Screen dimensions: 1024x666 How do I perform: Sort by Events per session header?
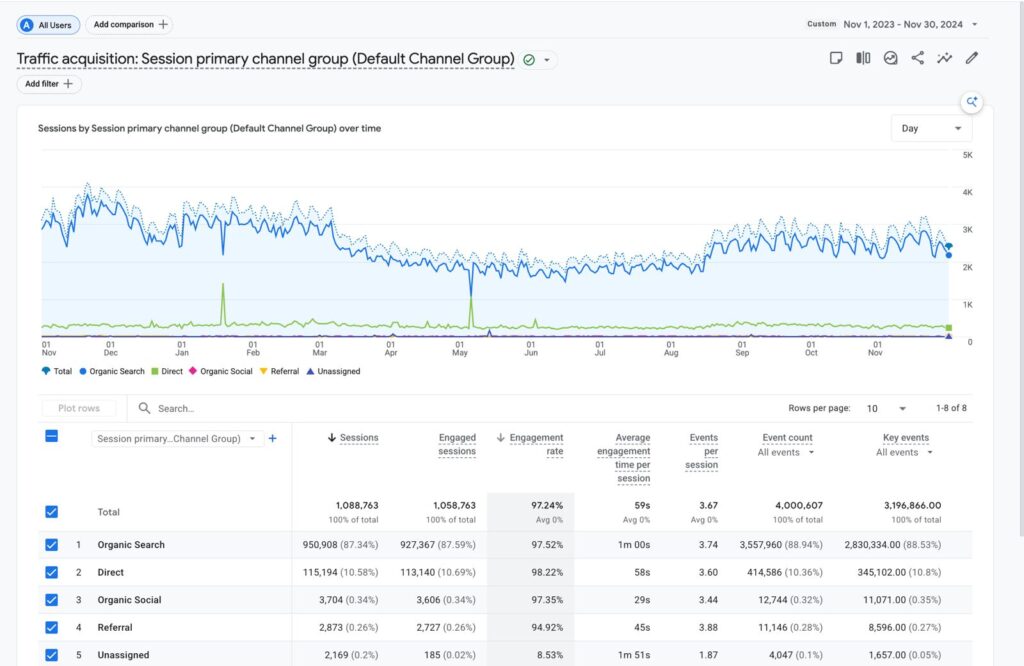702,451
